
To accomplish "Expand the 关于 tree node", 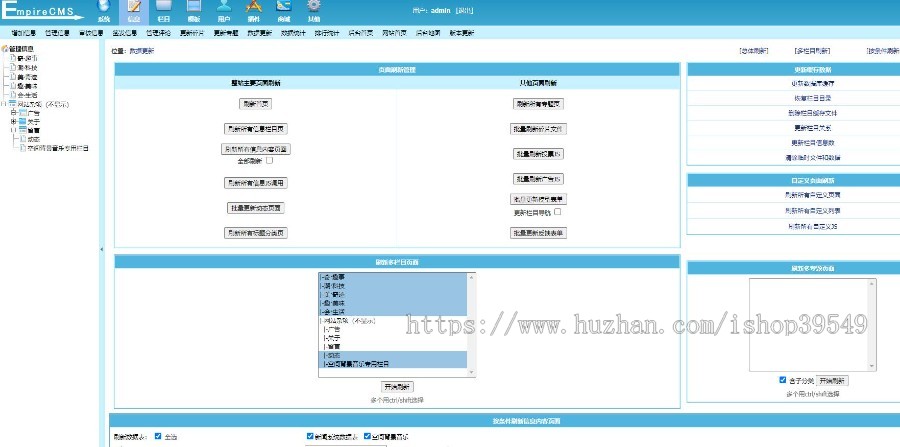I will tap(13, 122).
